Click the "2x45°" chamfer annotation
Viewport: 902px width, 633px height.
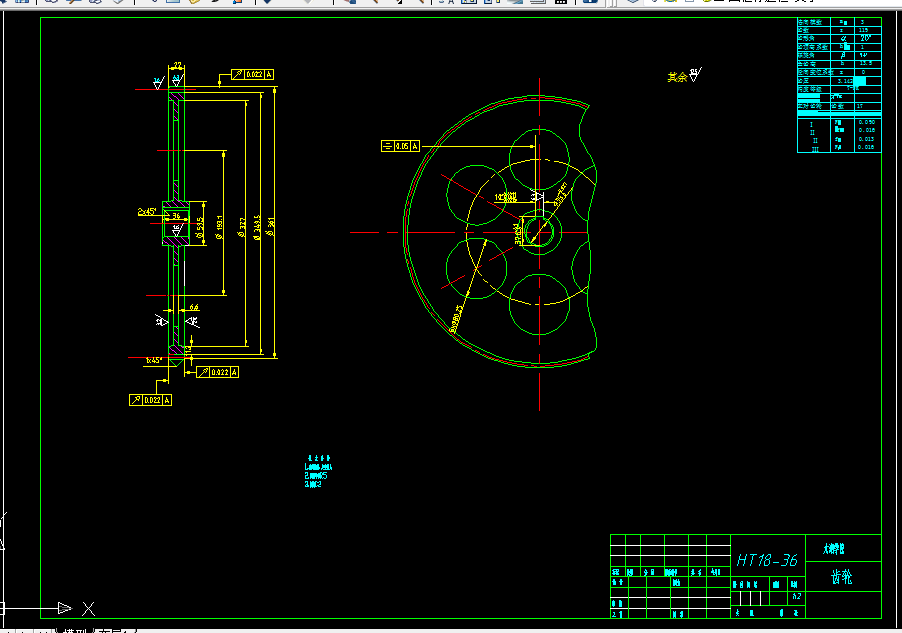pyautogui.click(x=147, y=212)
